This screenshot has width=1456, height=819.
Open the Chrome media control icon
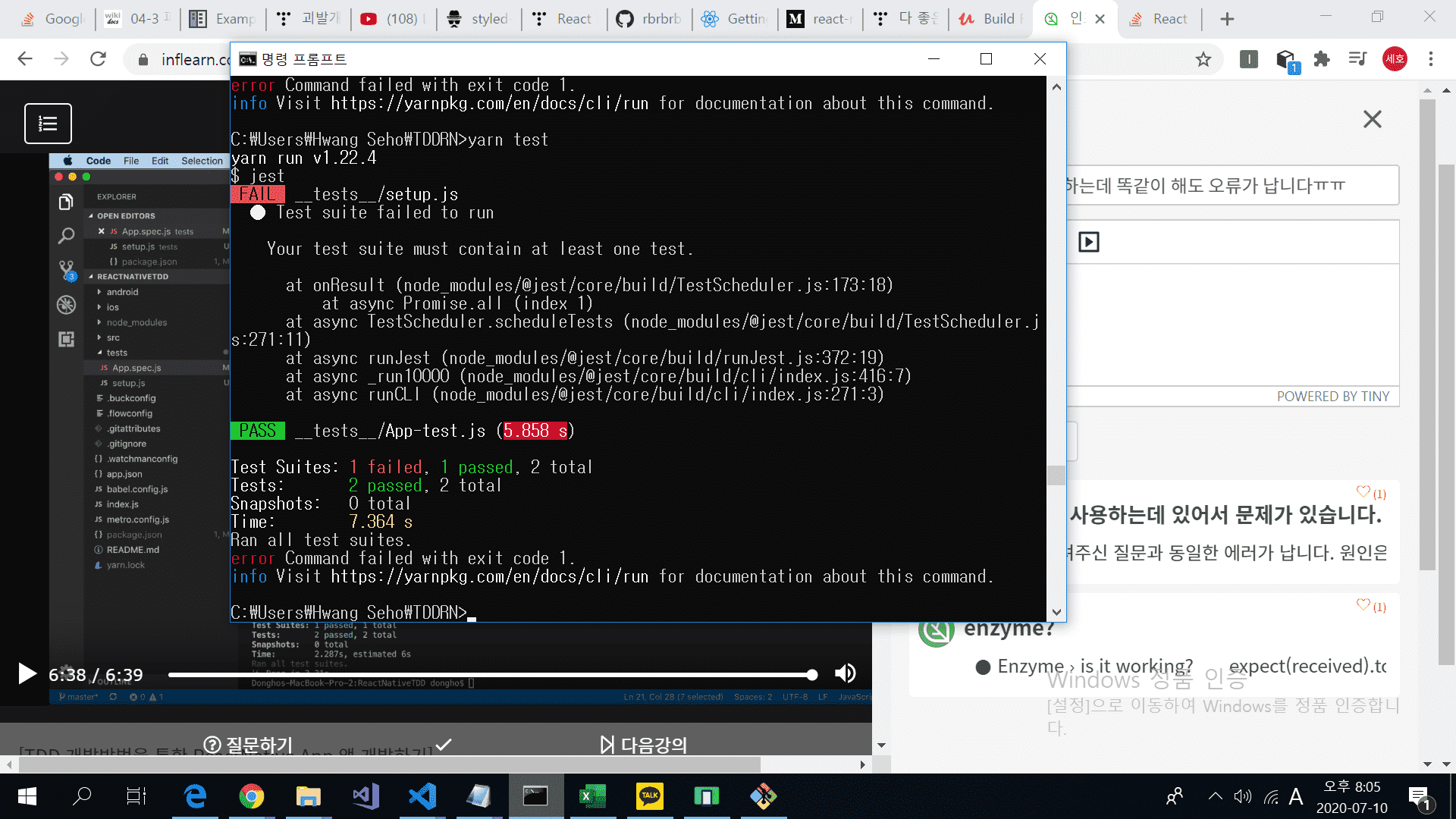(x=1357, y=59)
